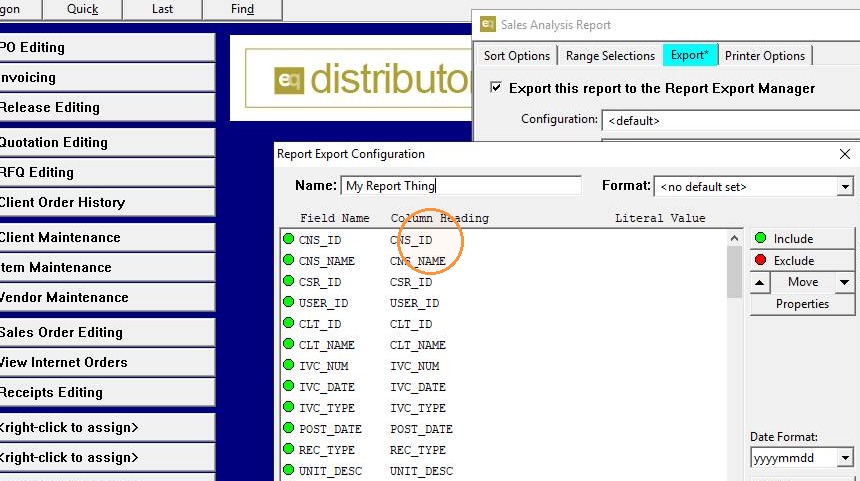Open field Properties button

click(802, 304)
